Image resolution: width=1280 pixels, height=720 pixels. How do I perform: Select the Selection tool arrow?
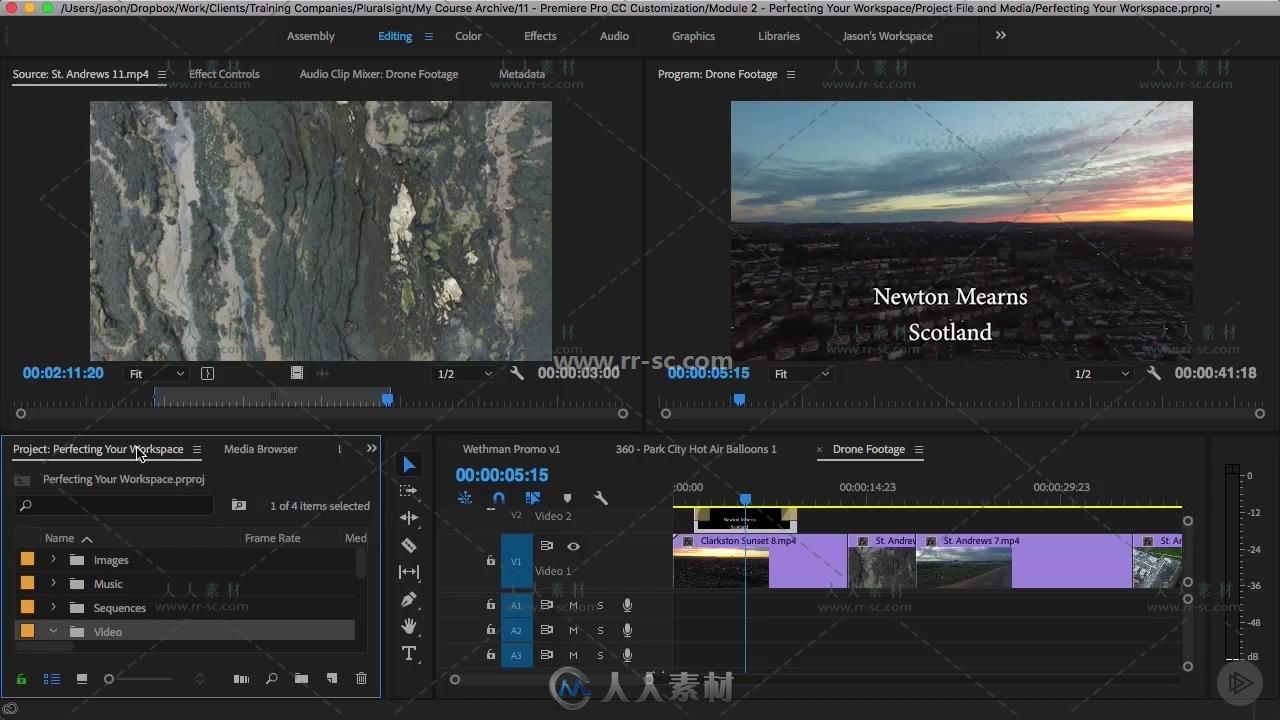[409, 465]
